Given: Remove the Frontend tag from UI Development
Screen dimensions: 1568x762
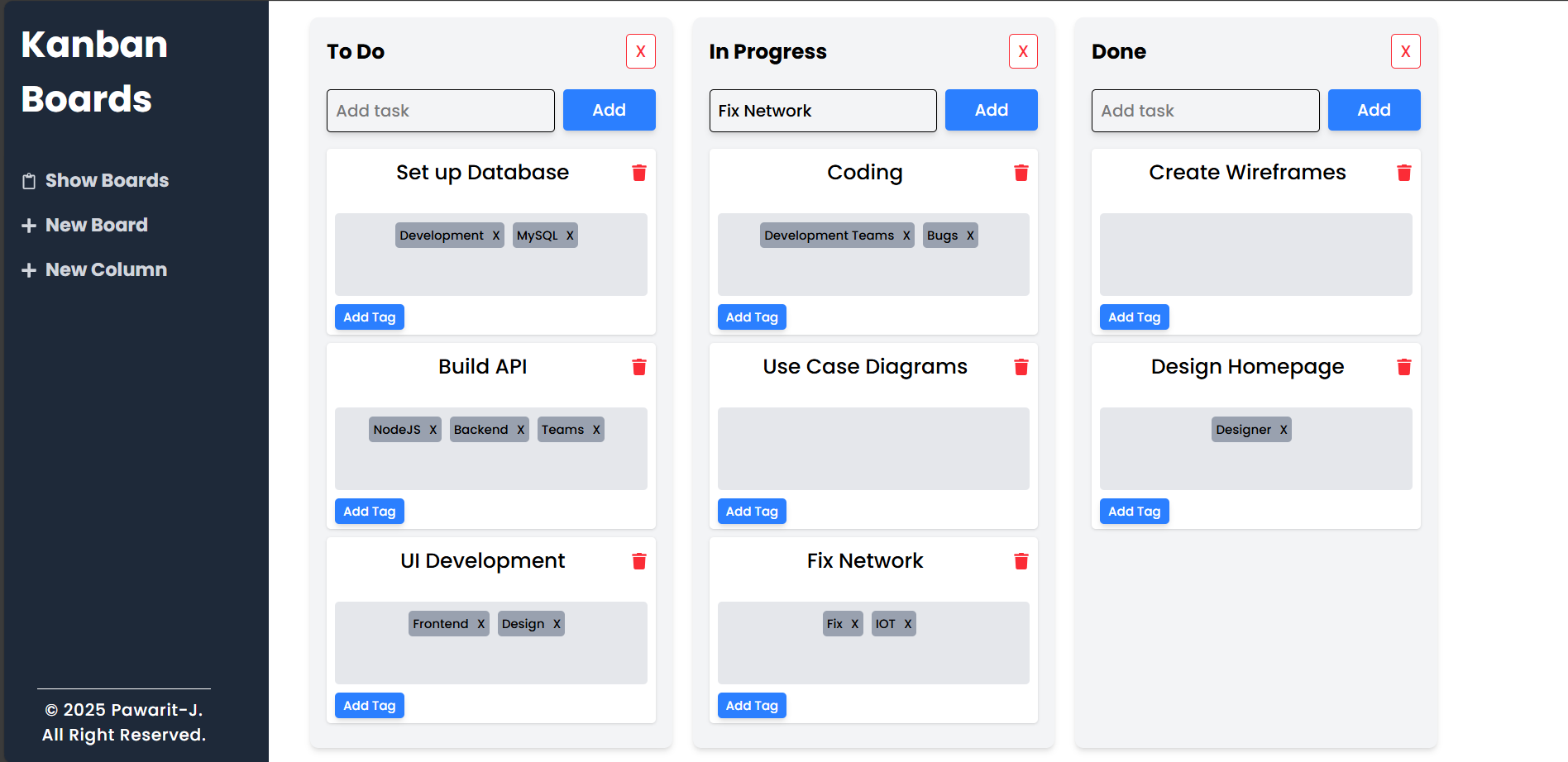Looking at the screenshot, I should [x=480, y=623].
